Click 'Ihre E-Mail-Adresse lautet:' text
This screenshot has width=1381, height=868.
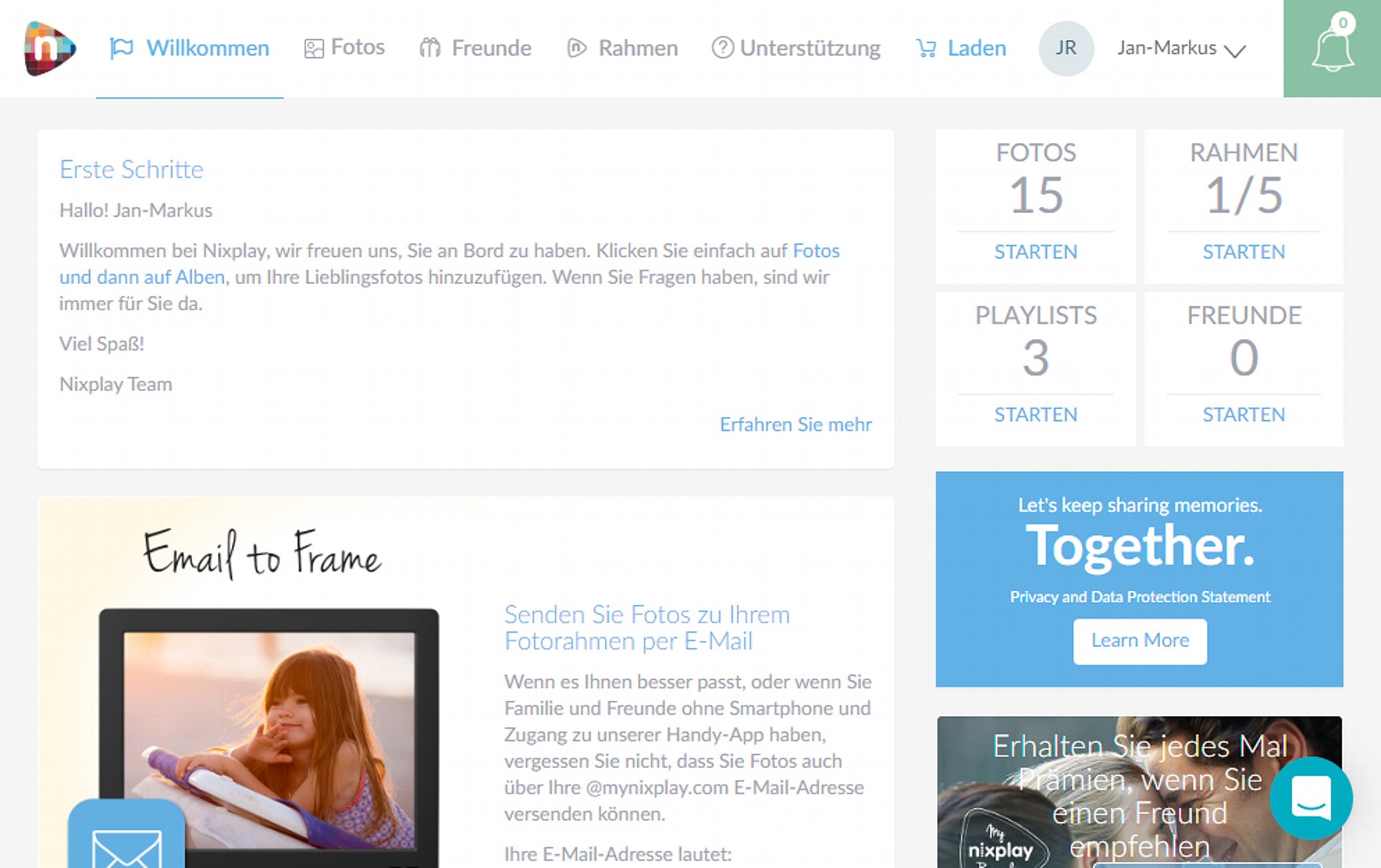pyautogui.click(x=618, y=854)
